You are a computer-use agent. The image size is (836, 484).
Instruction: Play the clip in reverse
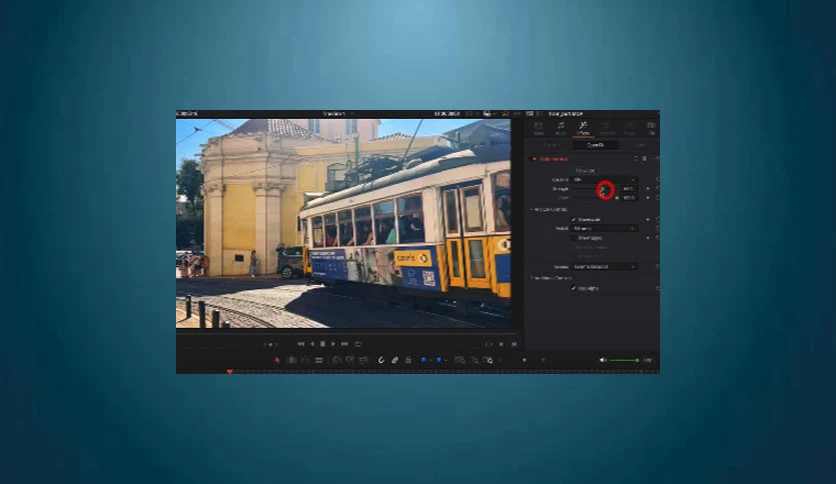pyautogui.click(x=312, y=344)
